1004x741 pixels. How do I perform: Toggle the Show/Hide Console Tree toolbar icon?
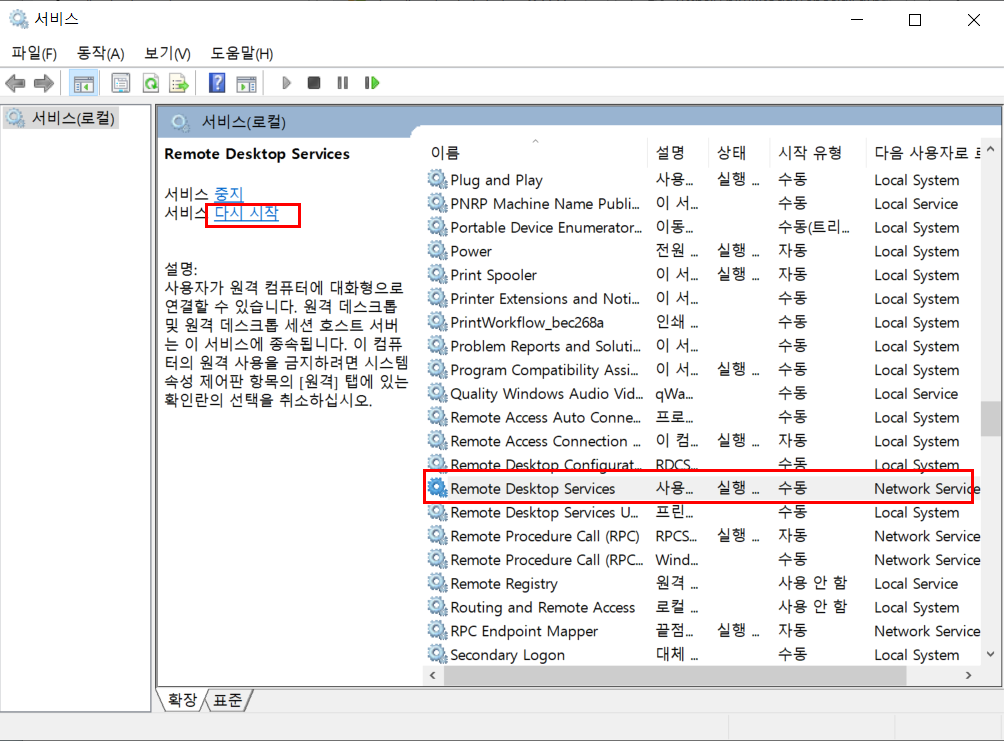click(84, 83)
